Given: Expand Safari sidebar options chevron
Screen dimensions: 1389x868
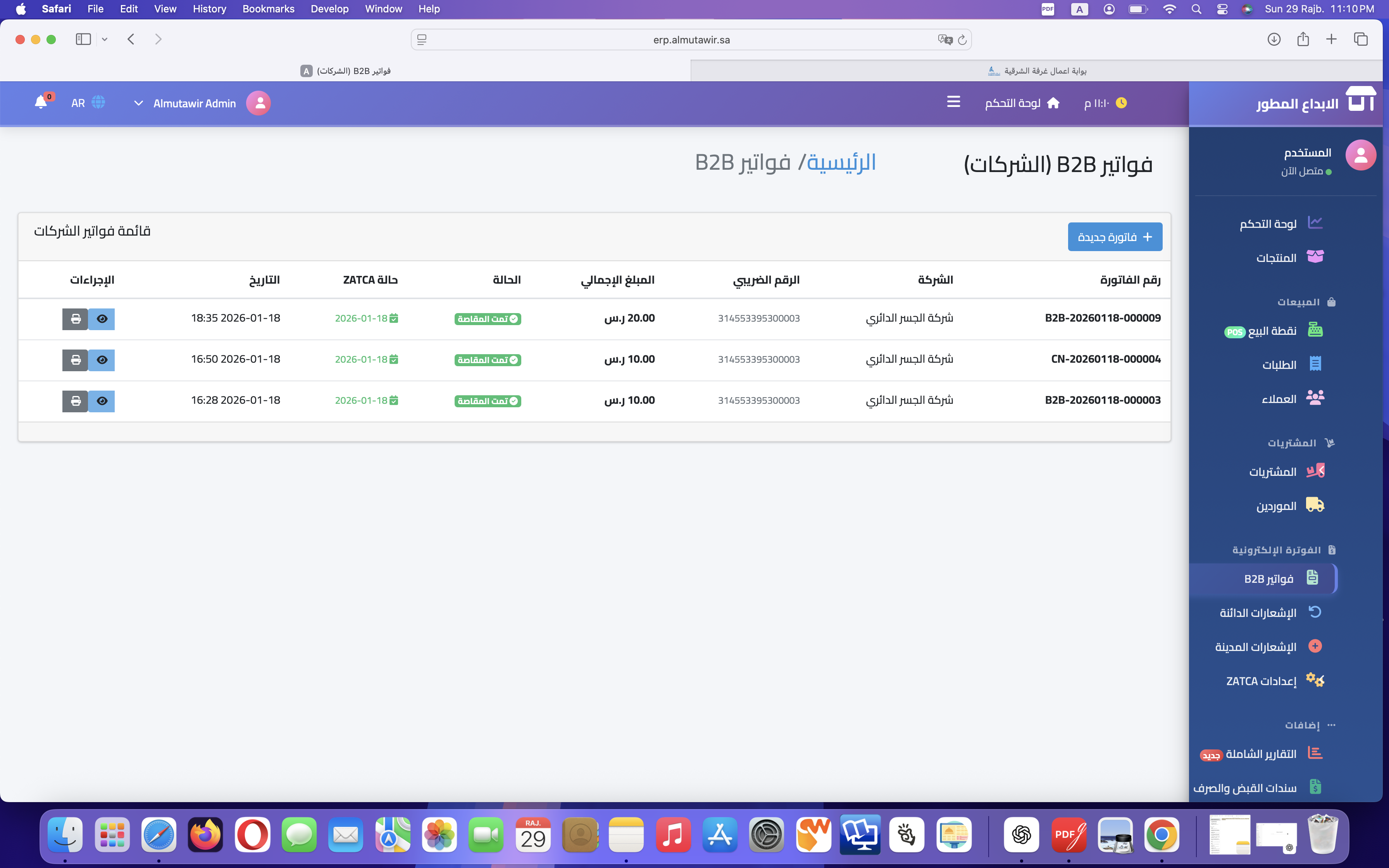Looking at the screenshot, I should pyautogui.click(x=105, y=39).
